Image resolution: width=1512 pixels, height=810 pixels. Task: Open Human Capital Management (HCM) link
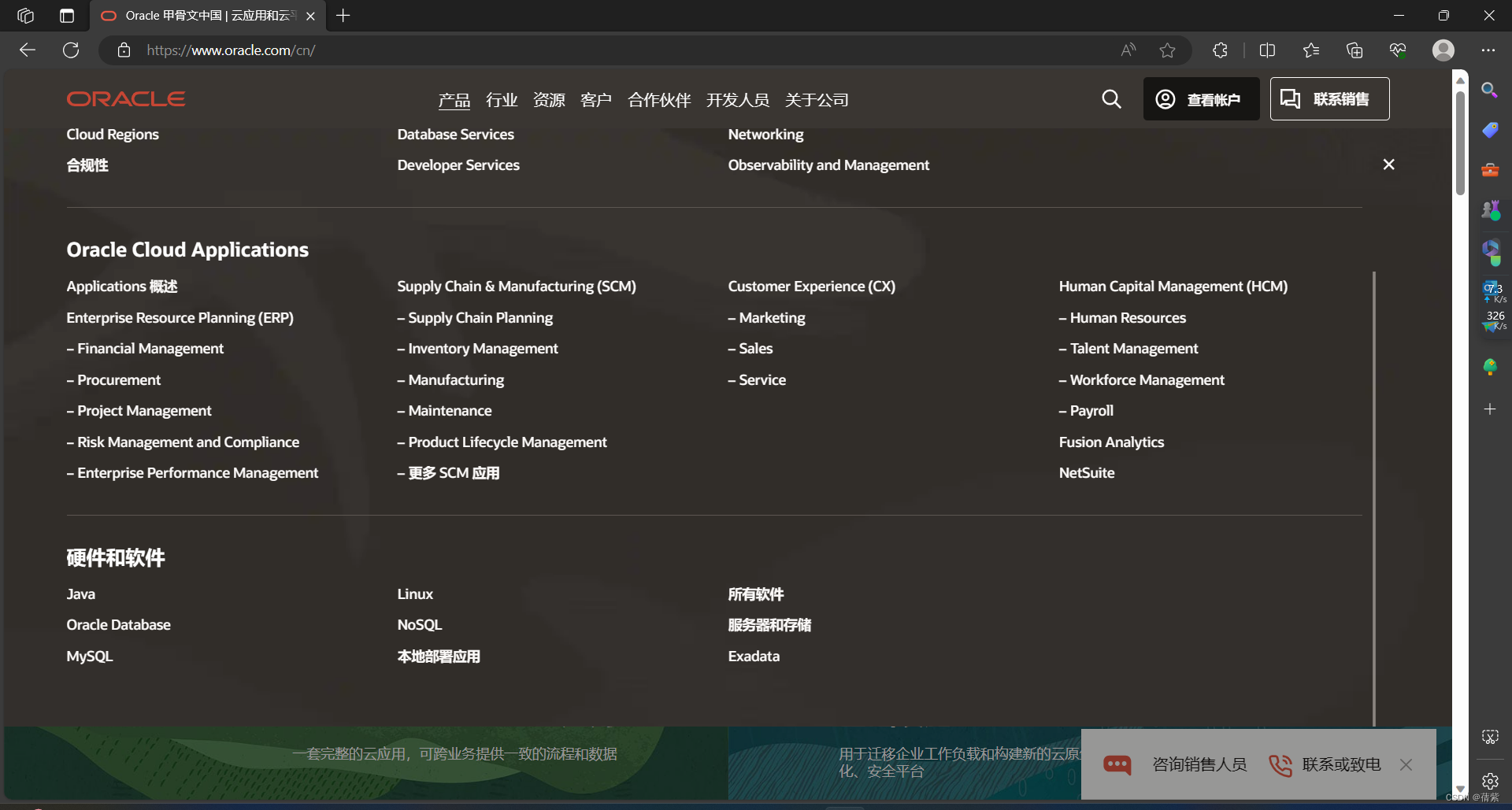(x=1173, y=287)
